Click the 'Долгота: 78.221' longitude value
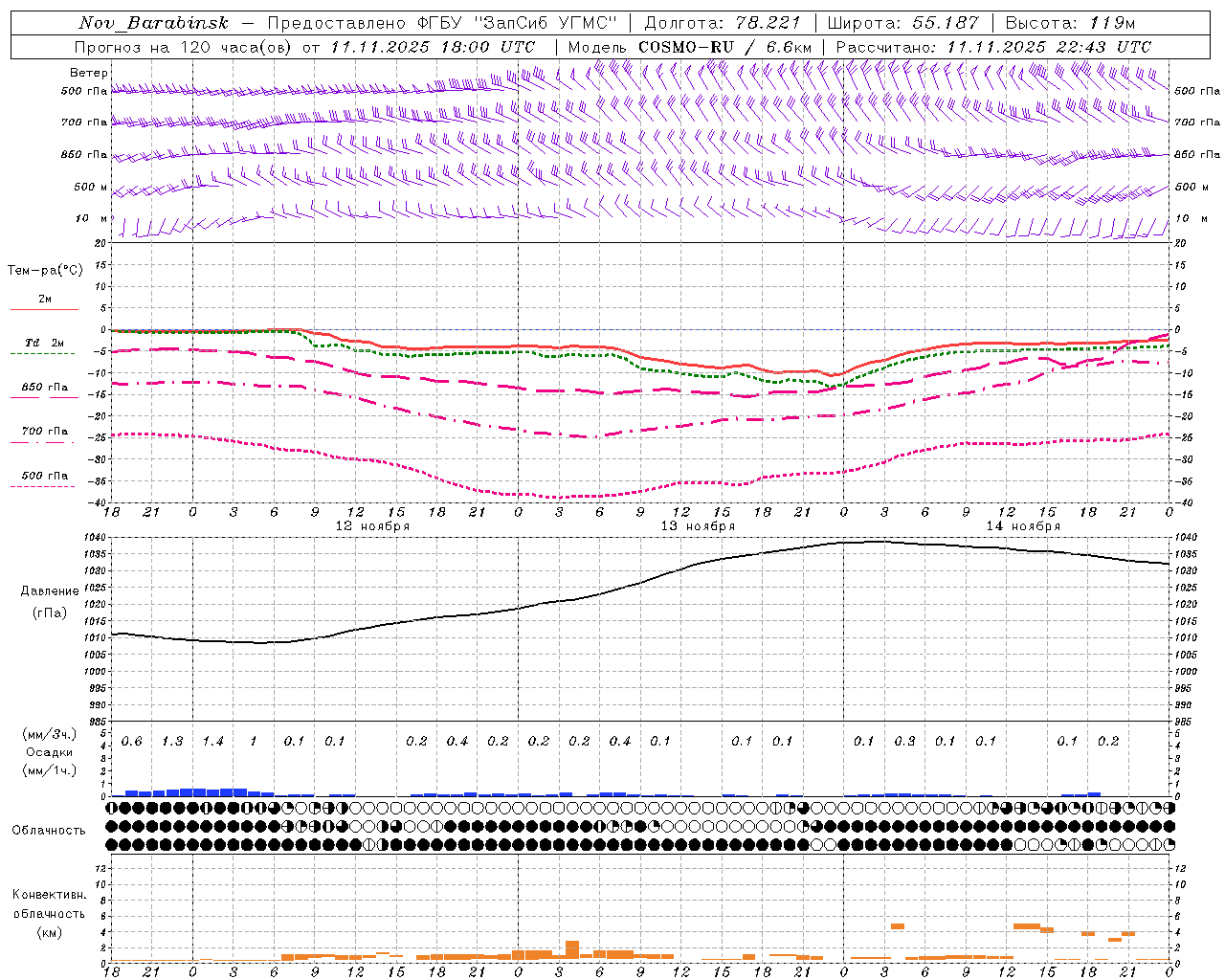This screenshot has height=980, width=1225. tap(723, 23)
